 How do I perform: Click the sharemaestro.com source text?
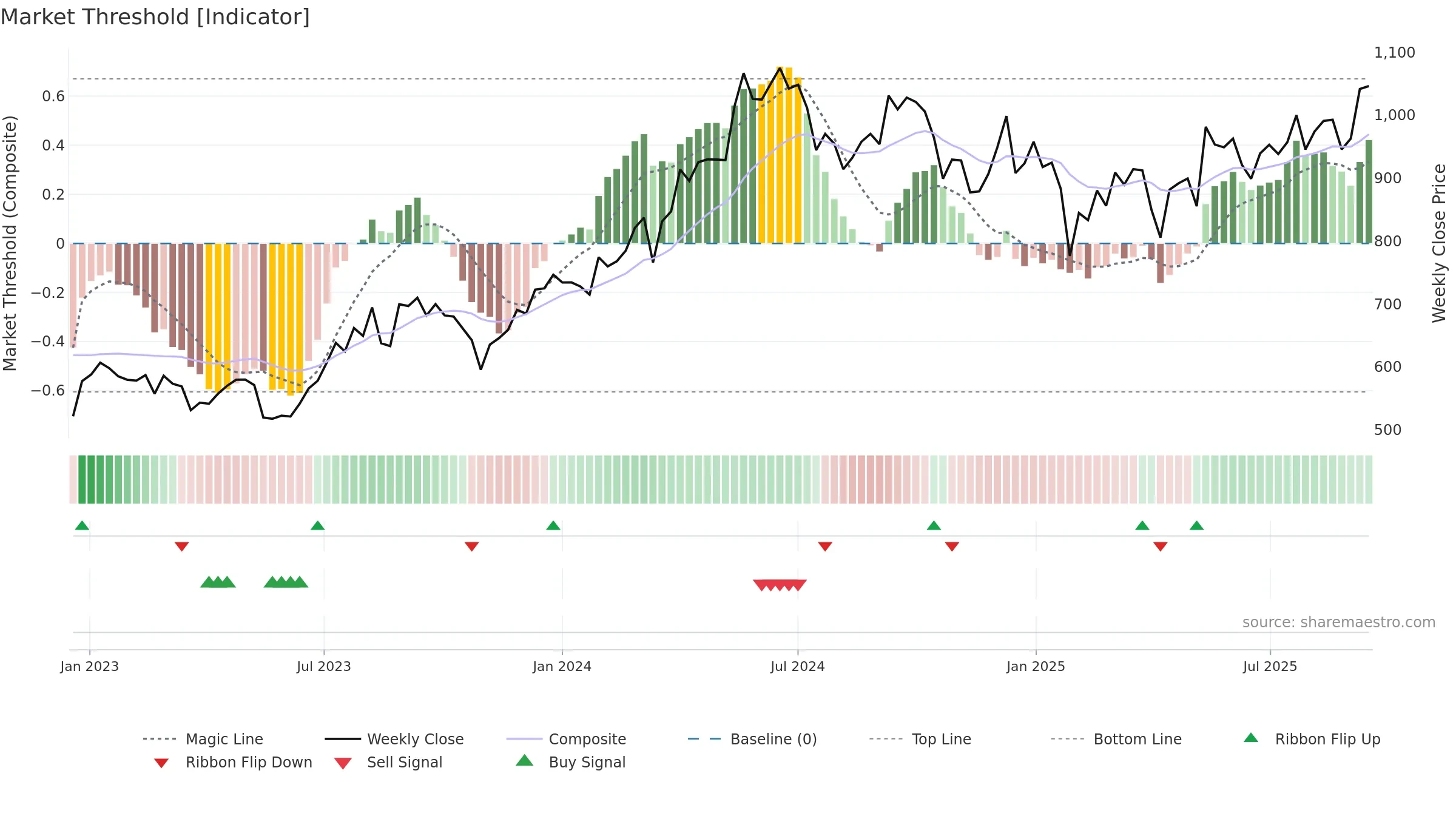(1338, 622)
